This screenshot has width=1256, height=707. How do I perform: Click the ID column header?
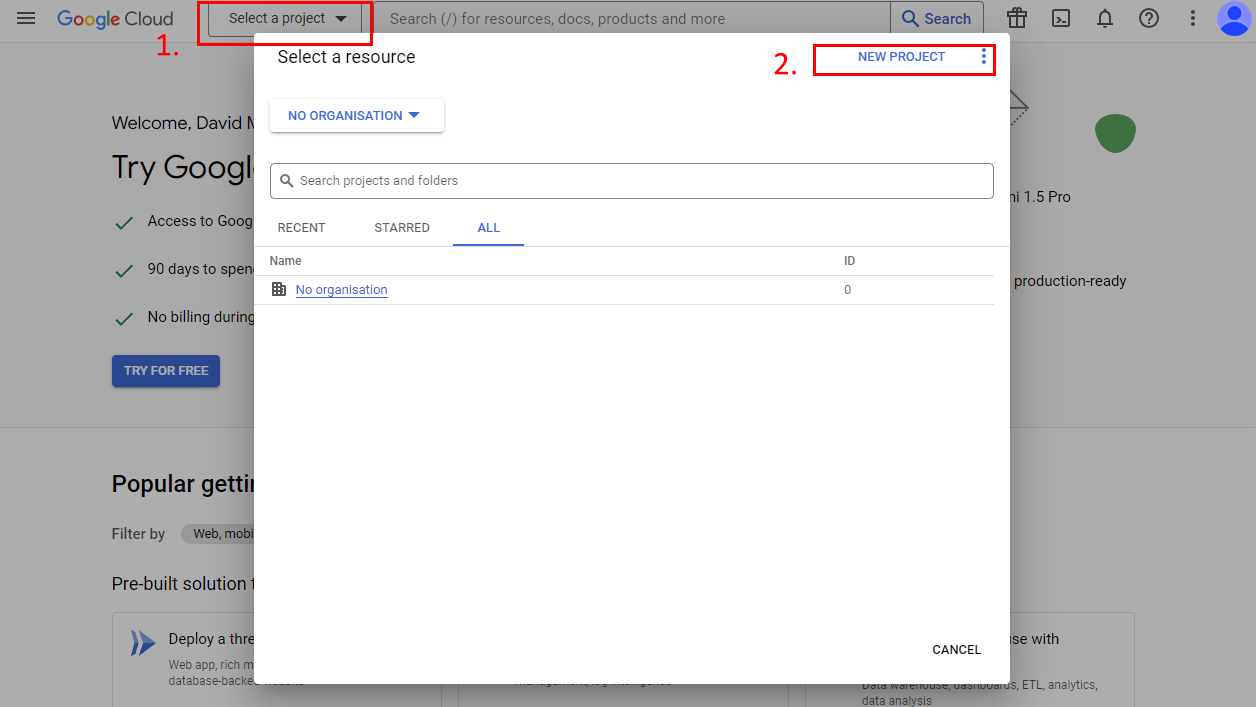coord(849,261)
